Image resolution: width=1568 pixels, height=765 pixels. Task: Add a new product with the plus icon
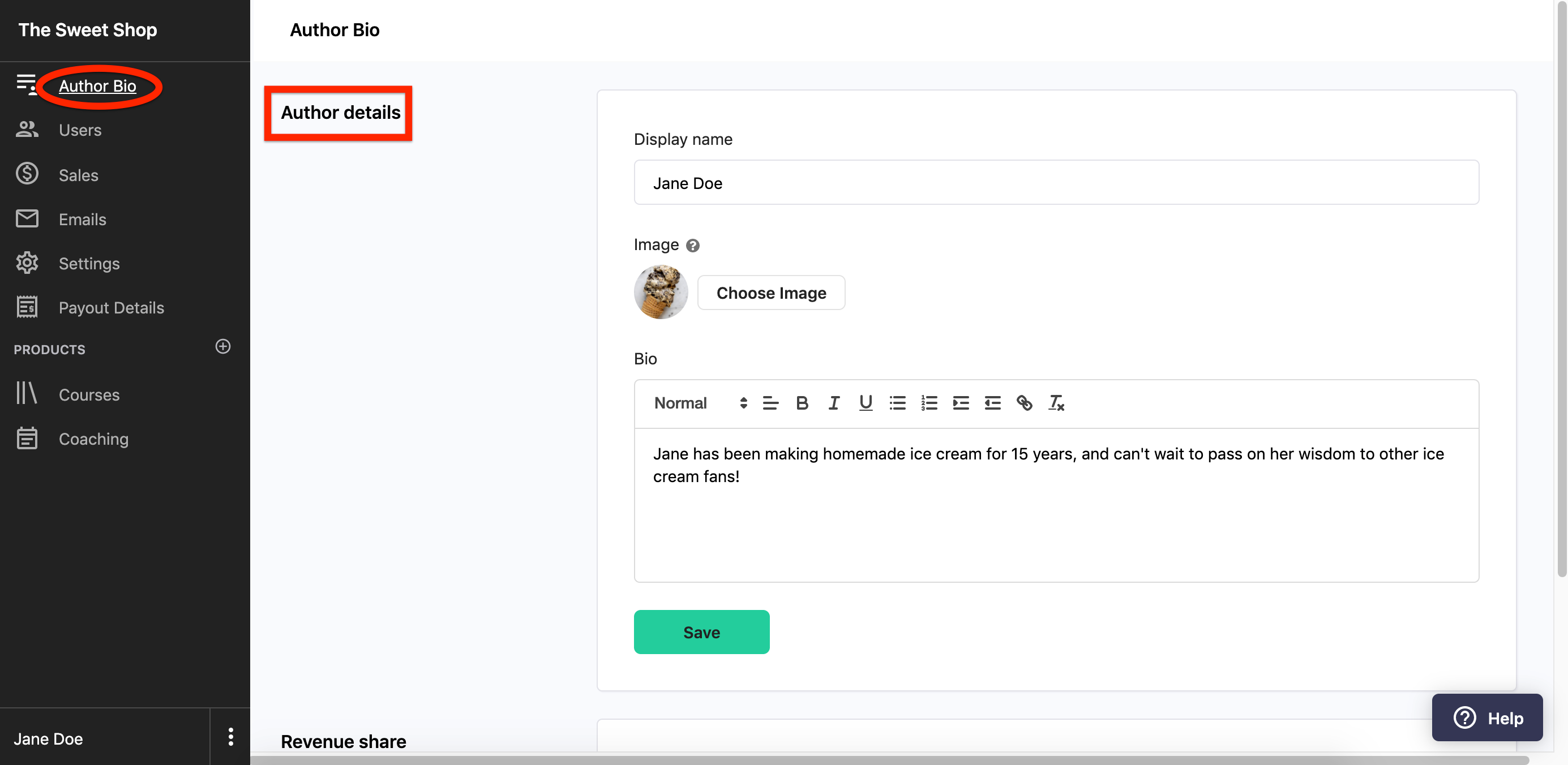tap(223, 346)
